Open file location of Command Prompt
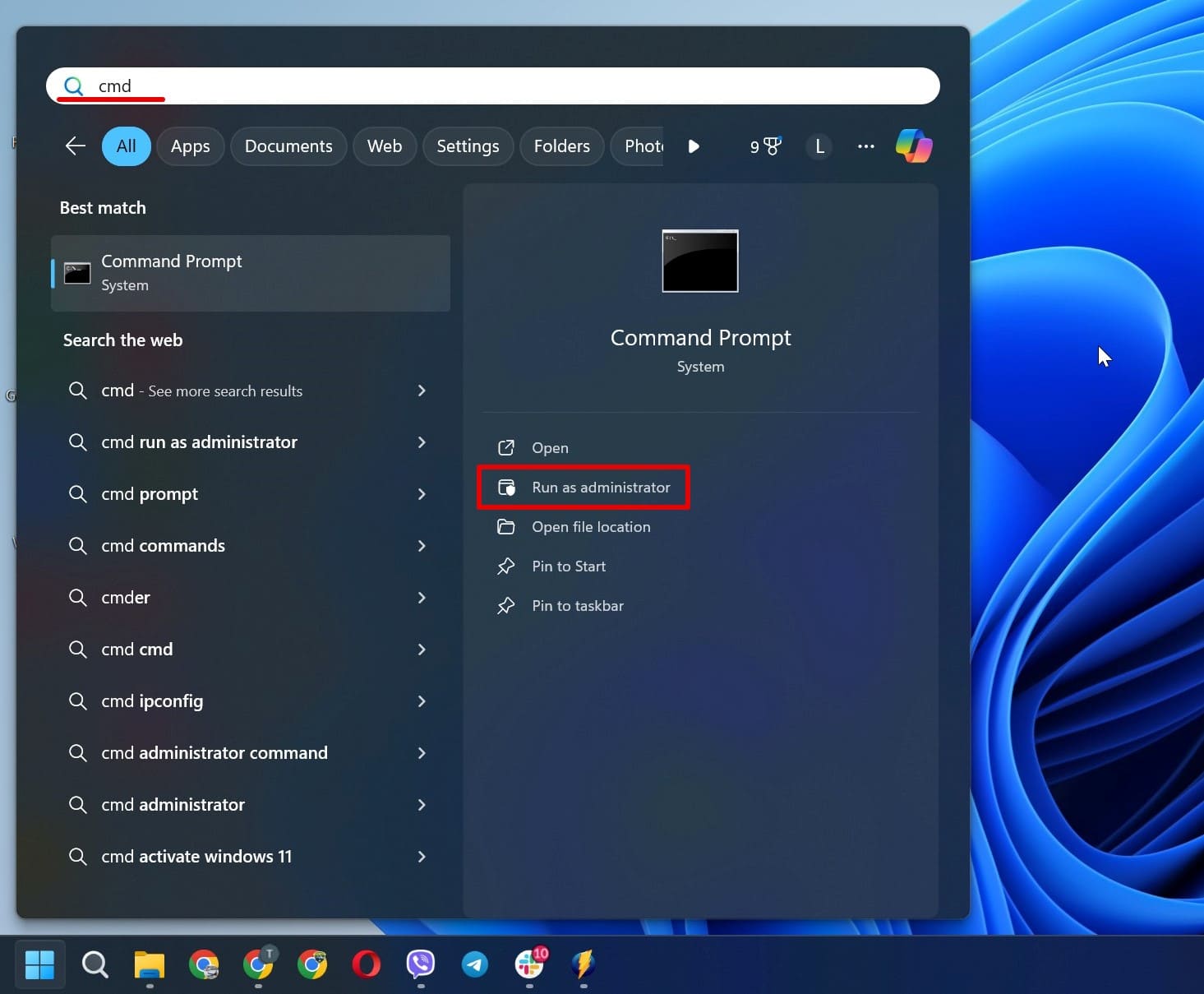 (591, 526)
